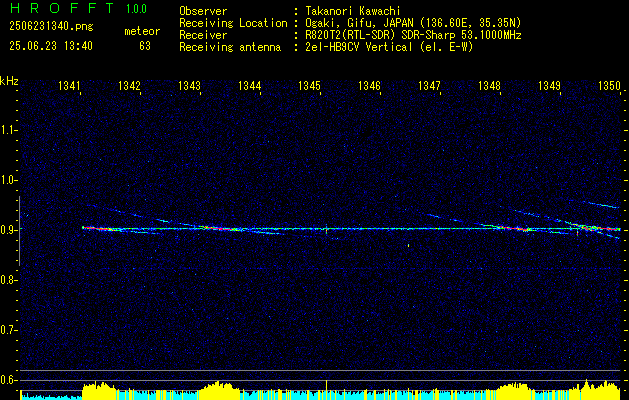Click the 0.9 kHz frequency label
Image resolution: width=629 pixels, height=400 pixels.
(8, 230)
